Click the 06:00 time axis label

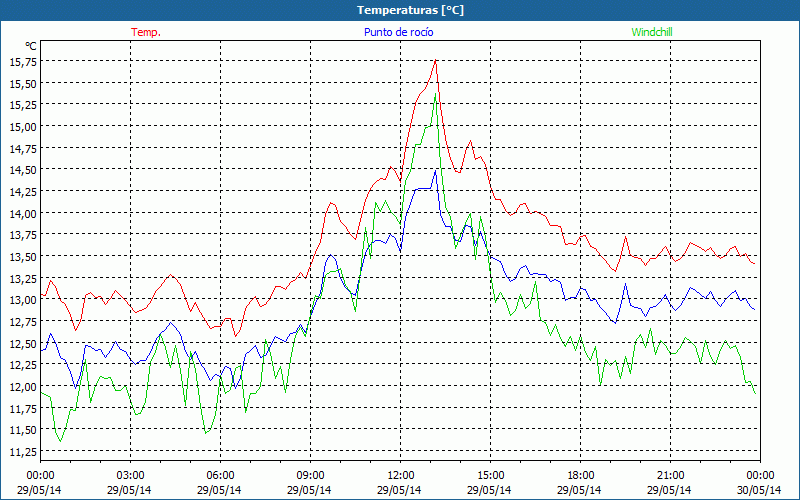click(x=220, y=476)
